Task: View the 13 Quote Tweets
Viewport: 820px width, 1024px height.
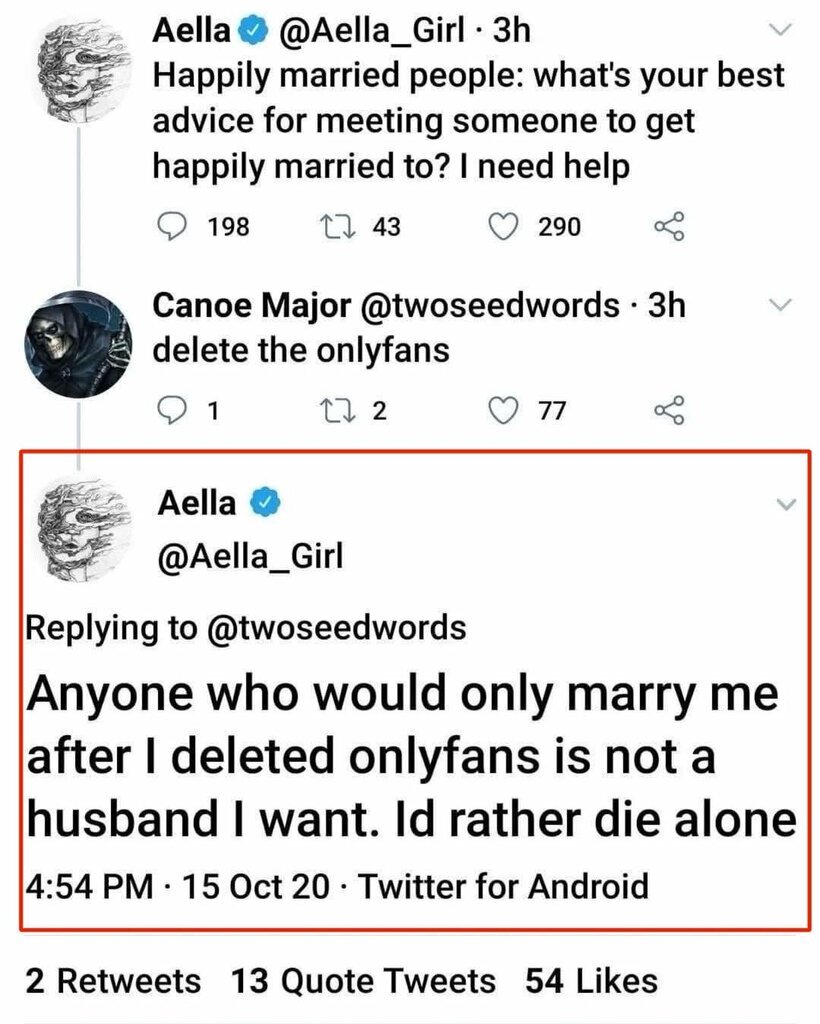Action: tap(363, 980)
